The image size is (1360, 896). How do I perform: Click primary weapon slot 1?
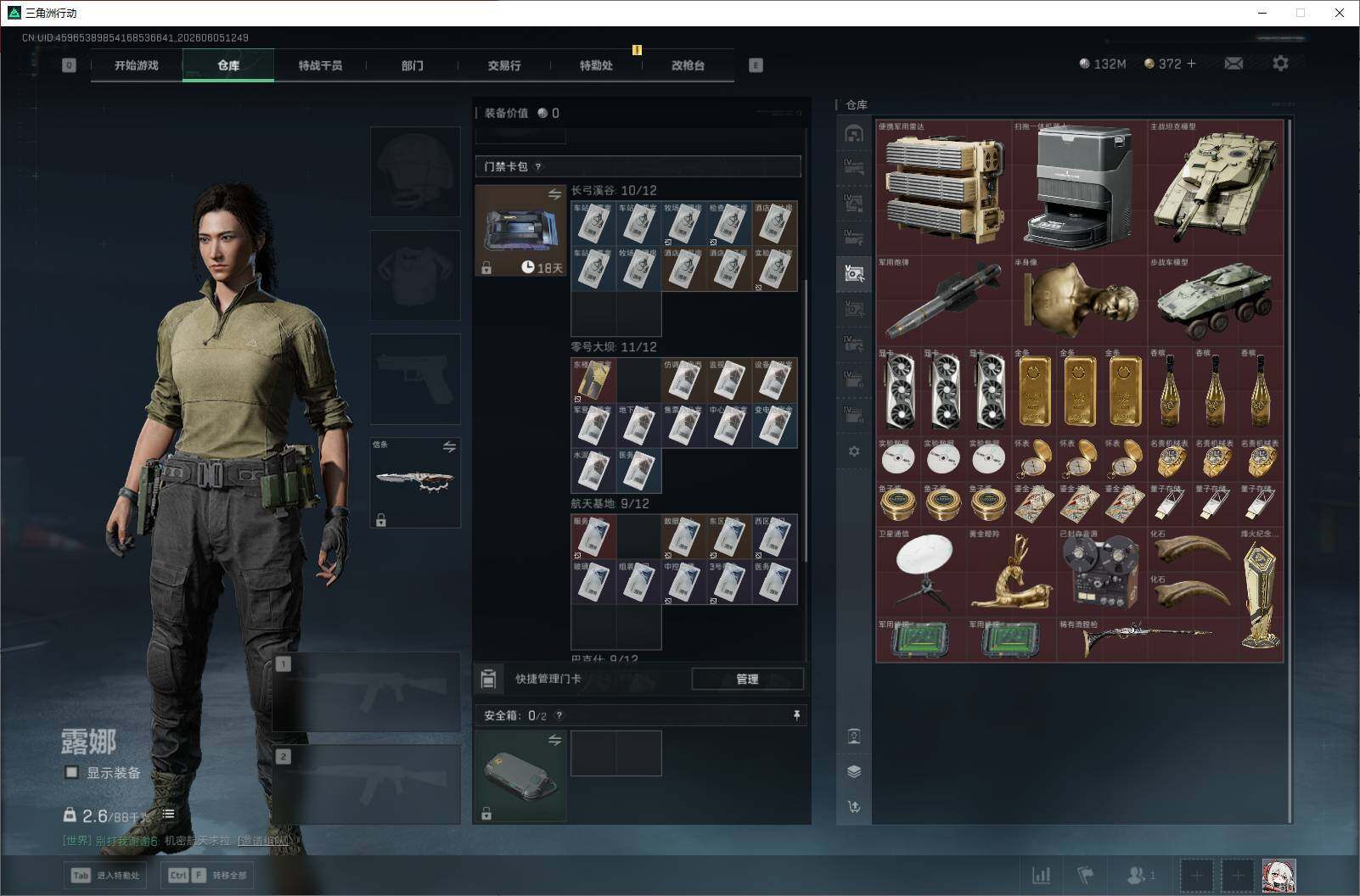coord(367,692)
